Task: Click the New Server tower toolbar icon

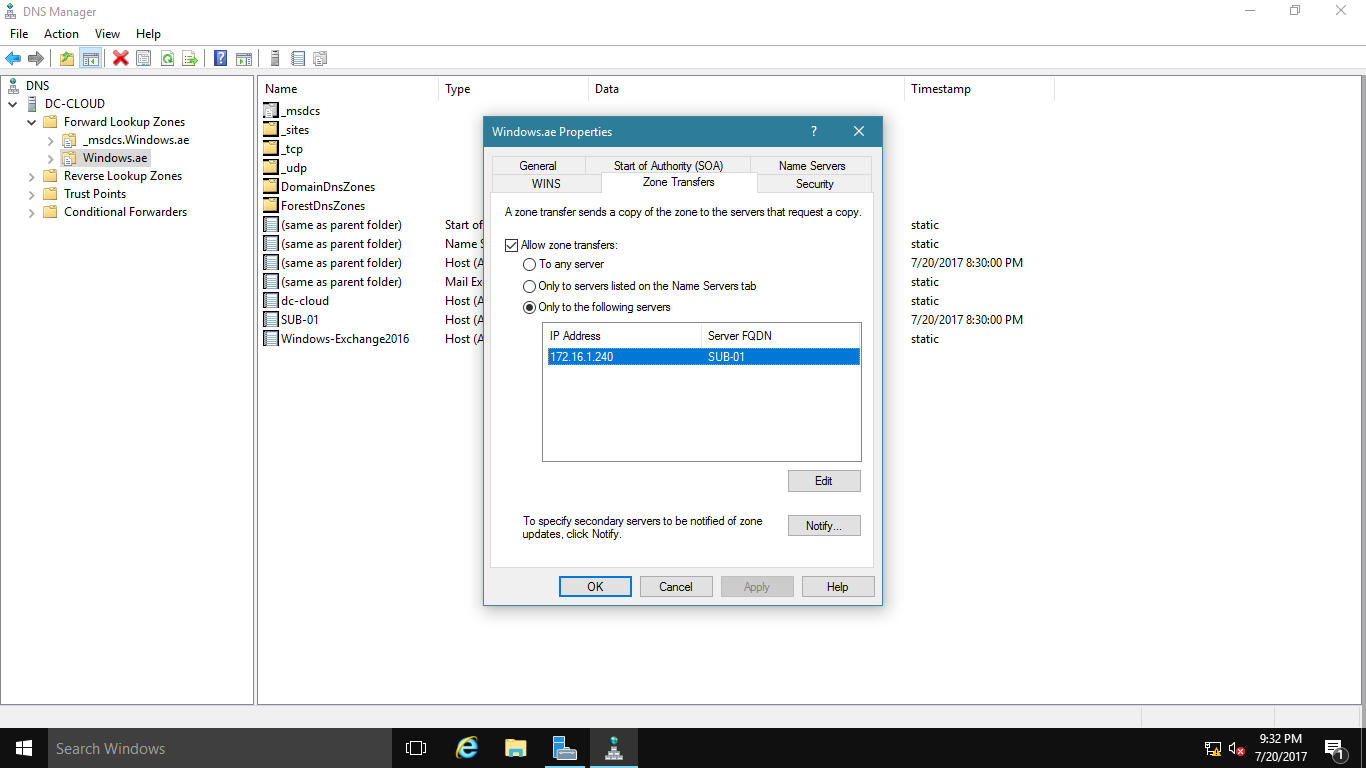Action: (274, 59)
